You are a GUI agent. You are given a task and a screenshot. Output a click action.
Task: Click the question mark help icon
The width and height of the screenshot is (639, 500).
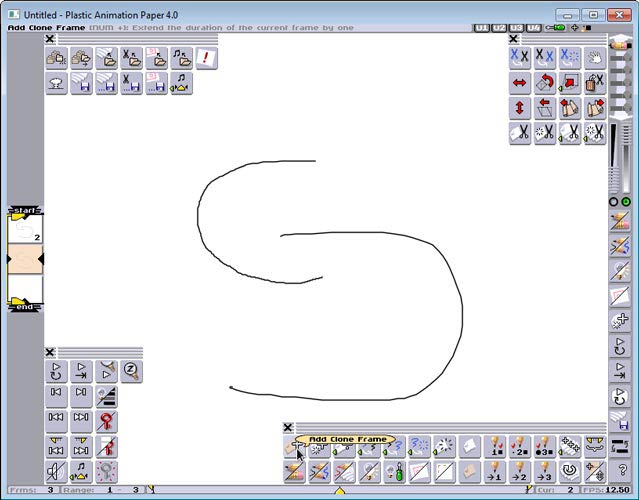[622, 470]
